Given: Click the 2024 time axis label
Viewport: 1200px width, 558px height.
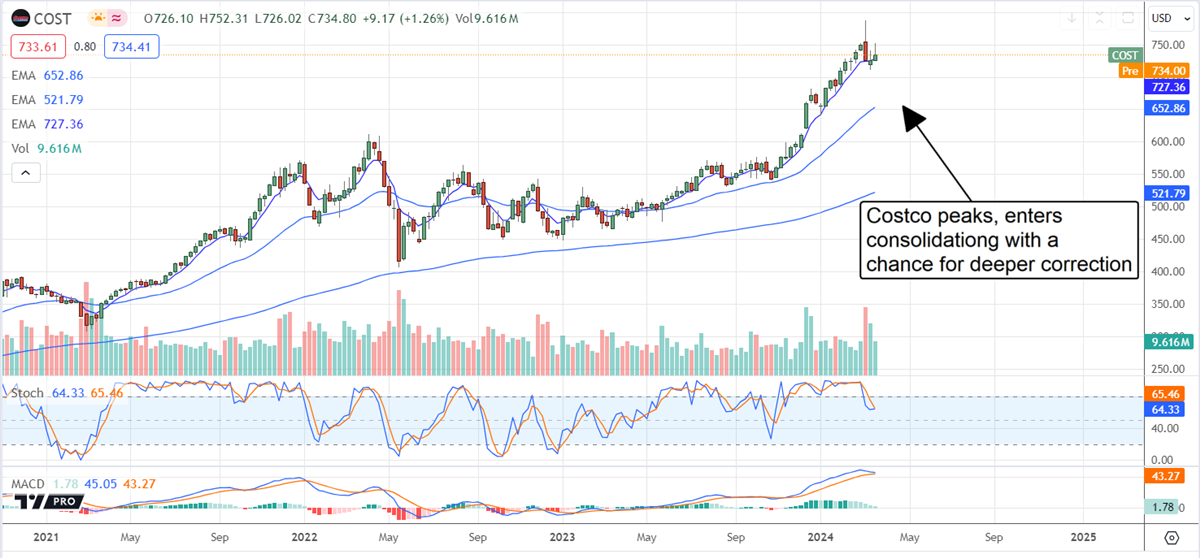Looking at the screenshot, I should click(x=820, y=536).
